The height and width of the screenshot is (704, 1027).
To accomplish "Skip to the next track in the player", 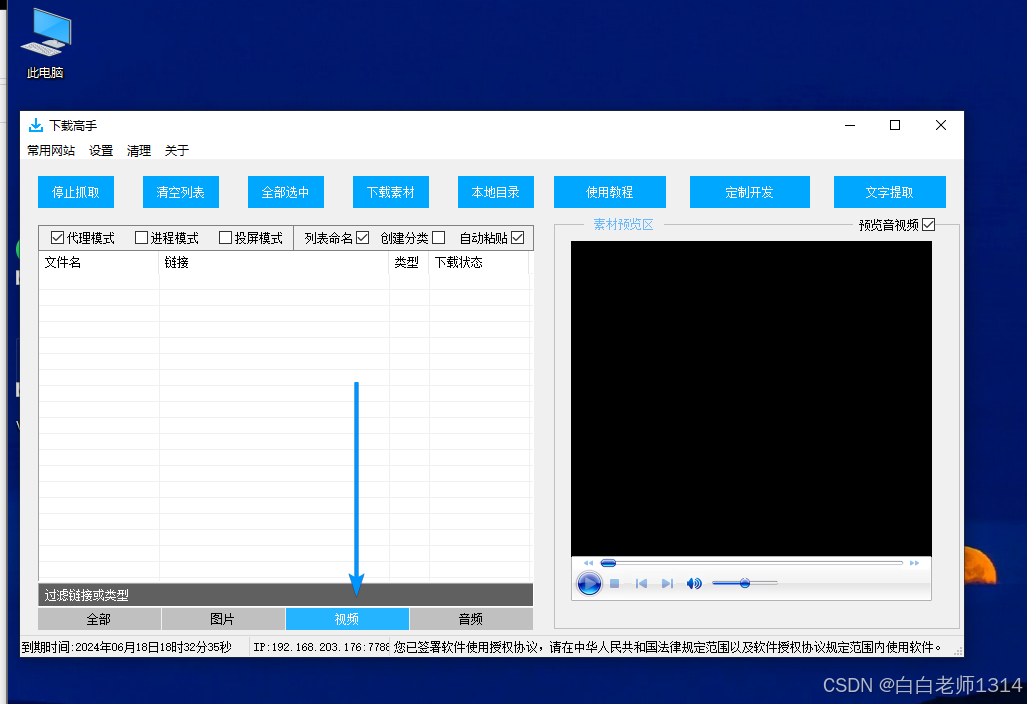I will pos(667,583).
